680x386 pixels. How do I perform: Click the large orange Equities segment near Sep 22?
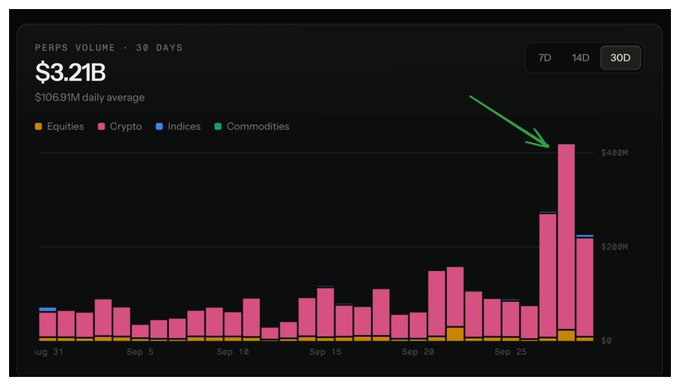(455, 334)
